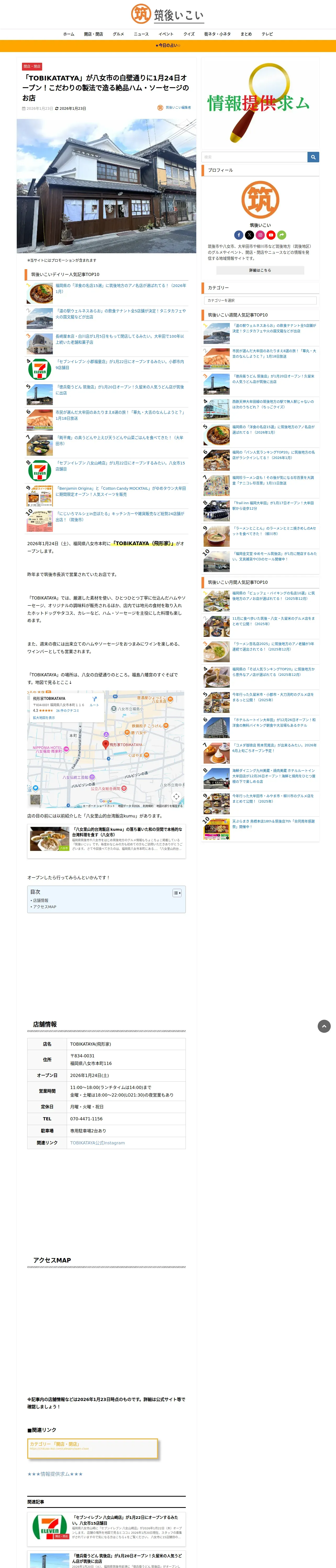Open the ホーム menu item

point(69,34)
